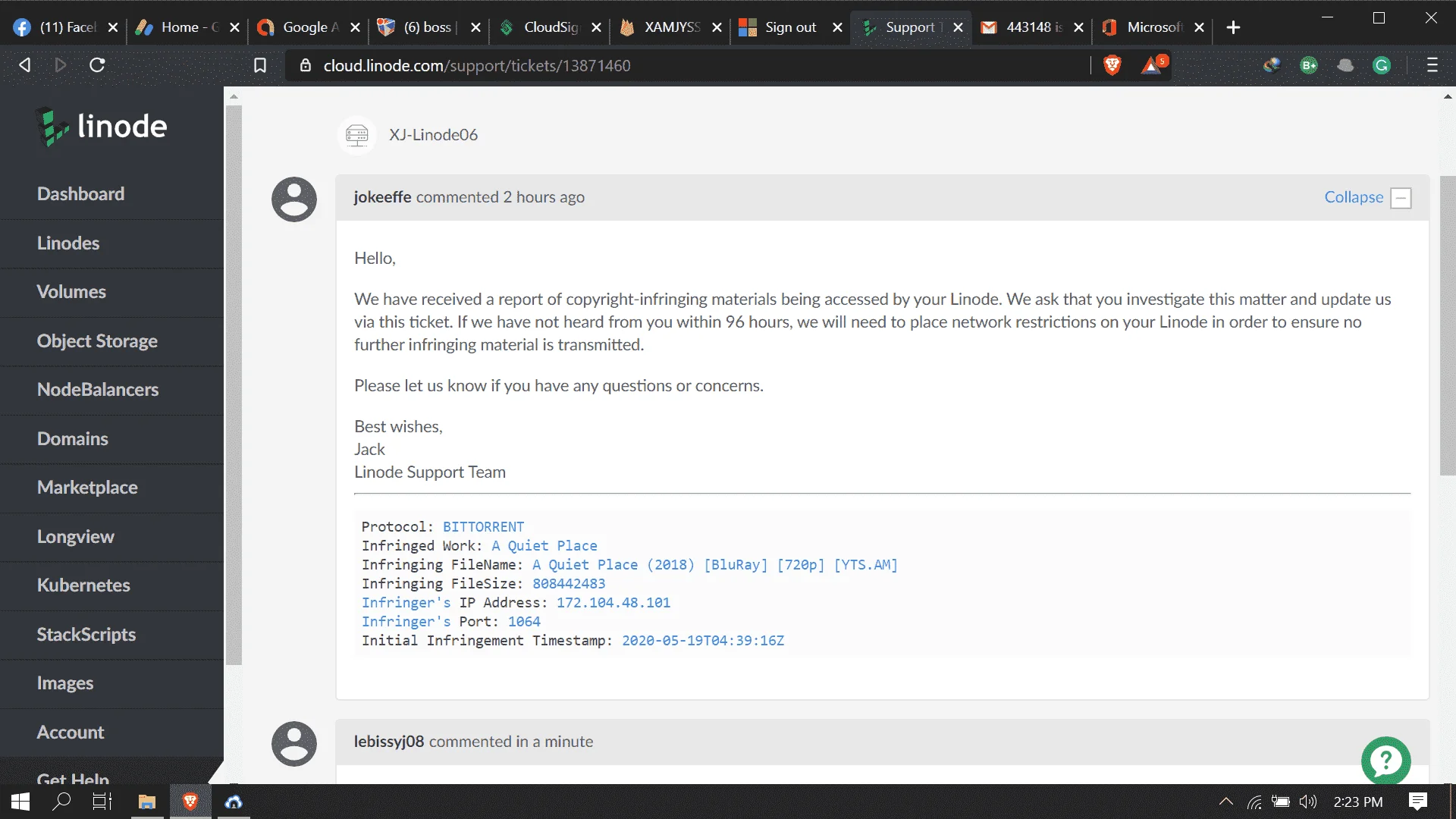Go to Account settings in the sidebar
1456x819 pixels.
[x=71, y=733]
